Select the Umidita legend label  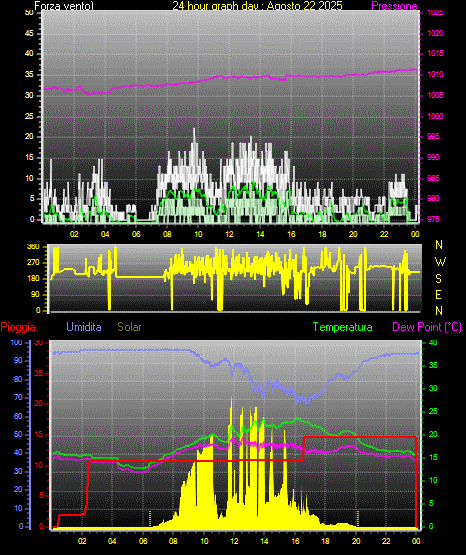click(84, 327)
